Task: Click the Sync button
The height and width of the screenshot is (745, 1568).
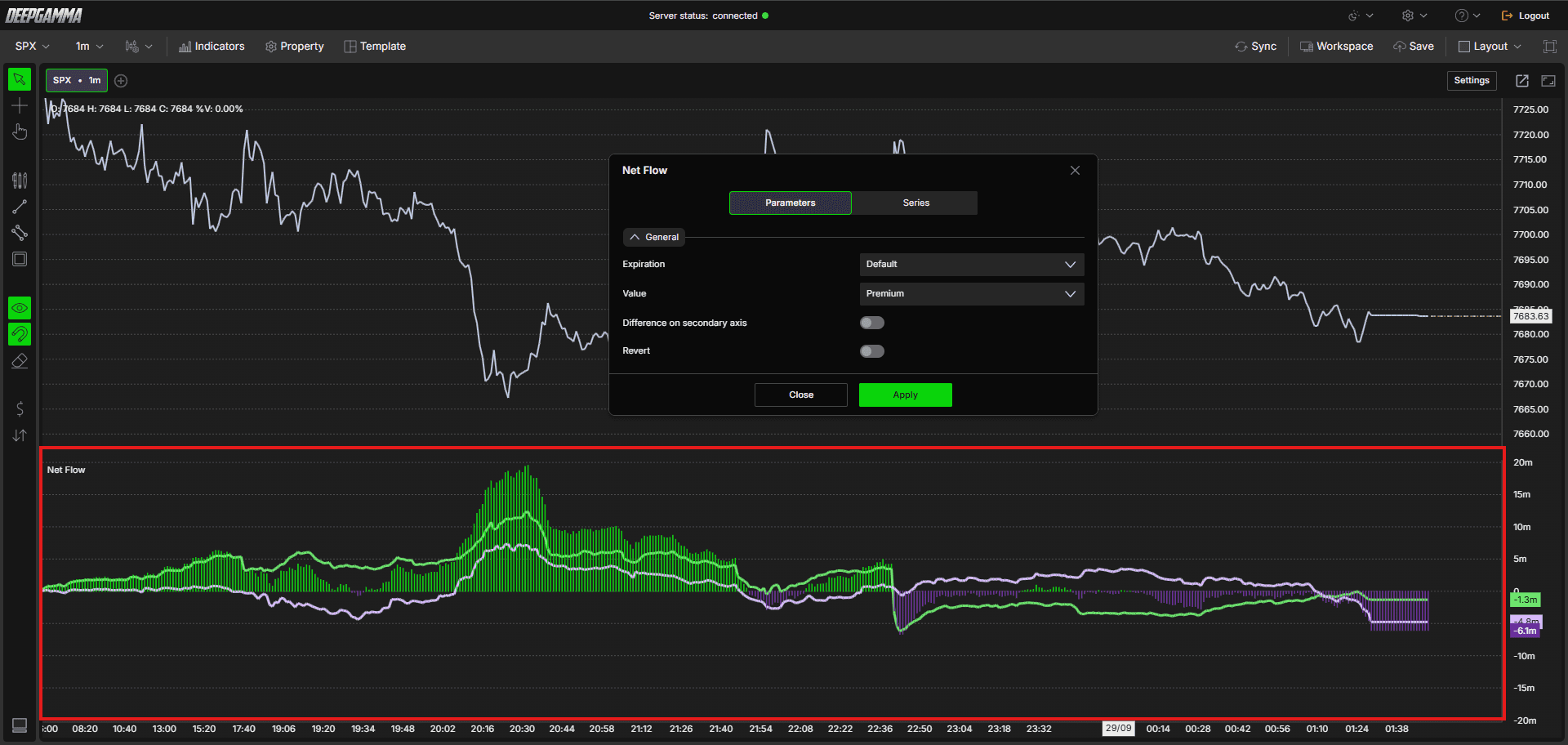Action: [x=1256, y=47]
